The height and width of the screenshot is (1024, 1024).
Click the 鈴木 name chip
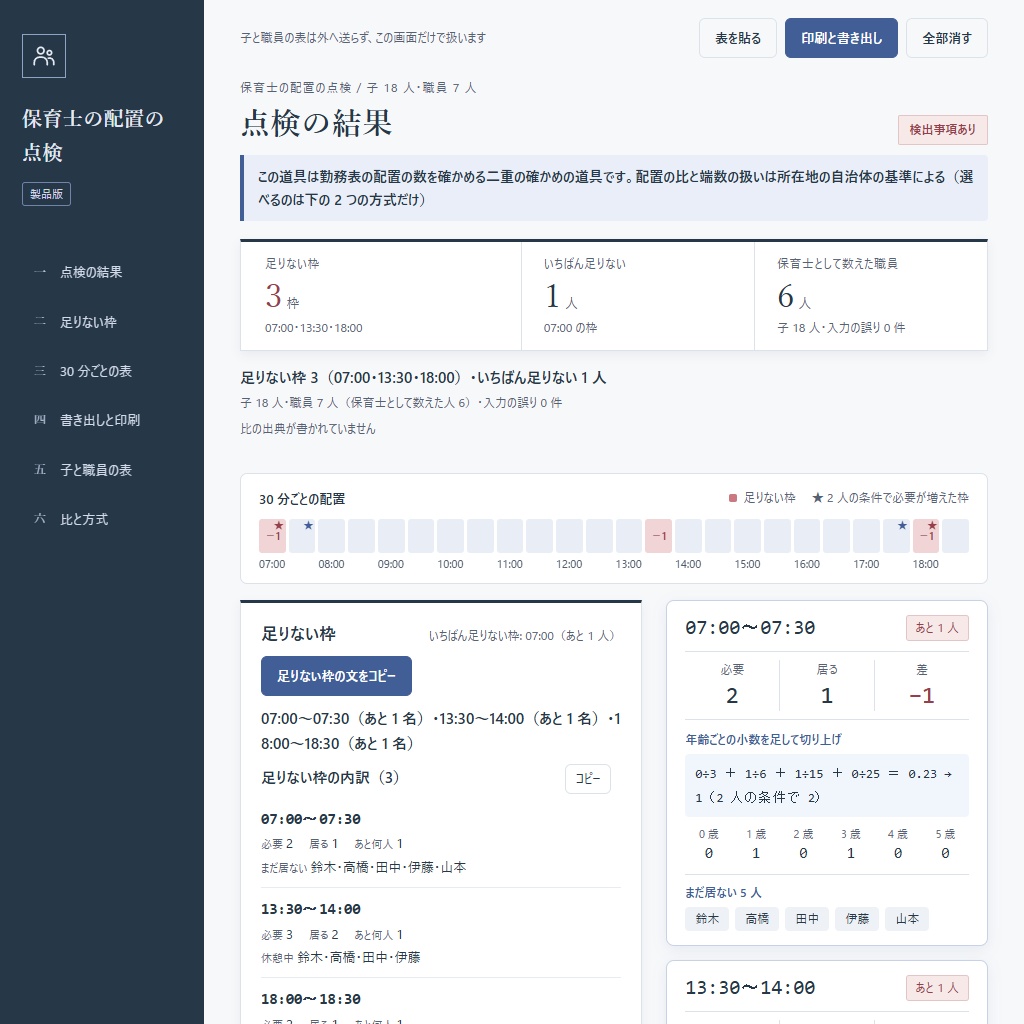coord(707,919)
